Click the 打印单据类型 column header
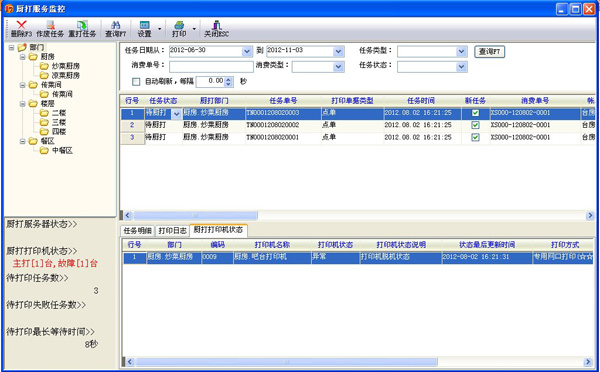The width and height of the screenshot is (600, 372). pyautogui.click(x=352, y=101)
